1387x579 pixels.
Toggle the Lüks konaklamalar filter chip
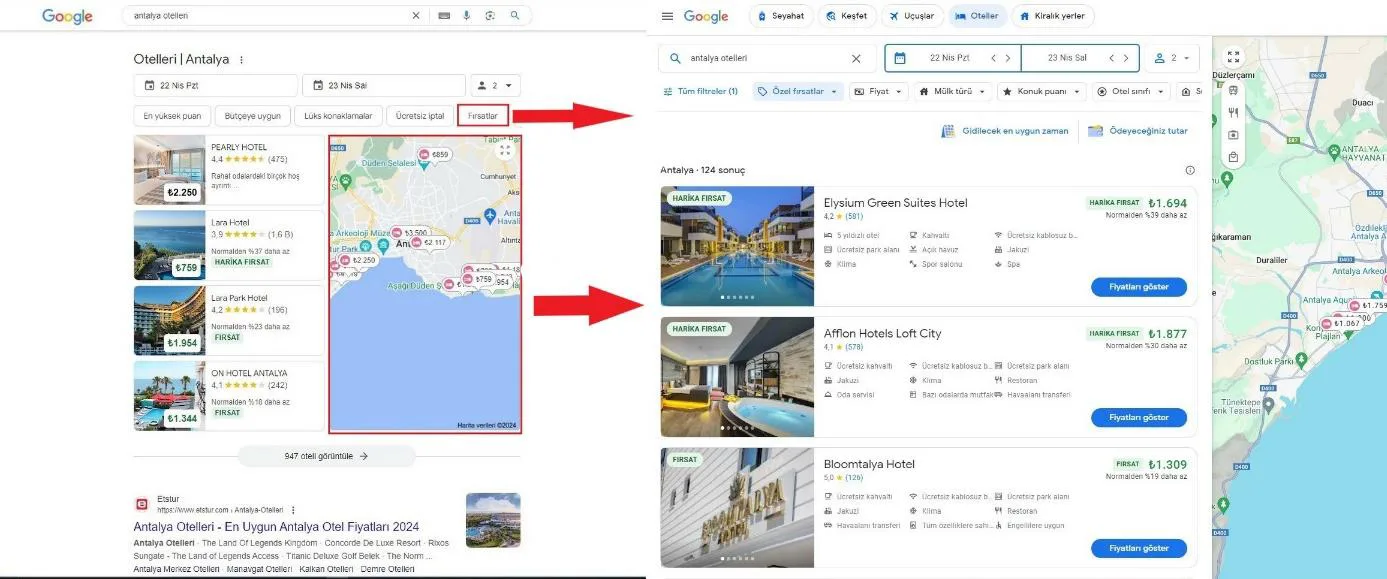coord(338,116)
